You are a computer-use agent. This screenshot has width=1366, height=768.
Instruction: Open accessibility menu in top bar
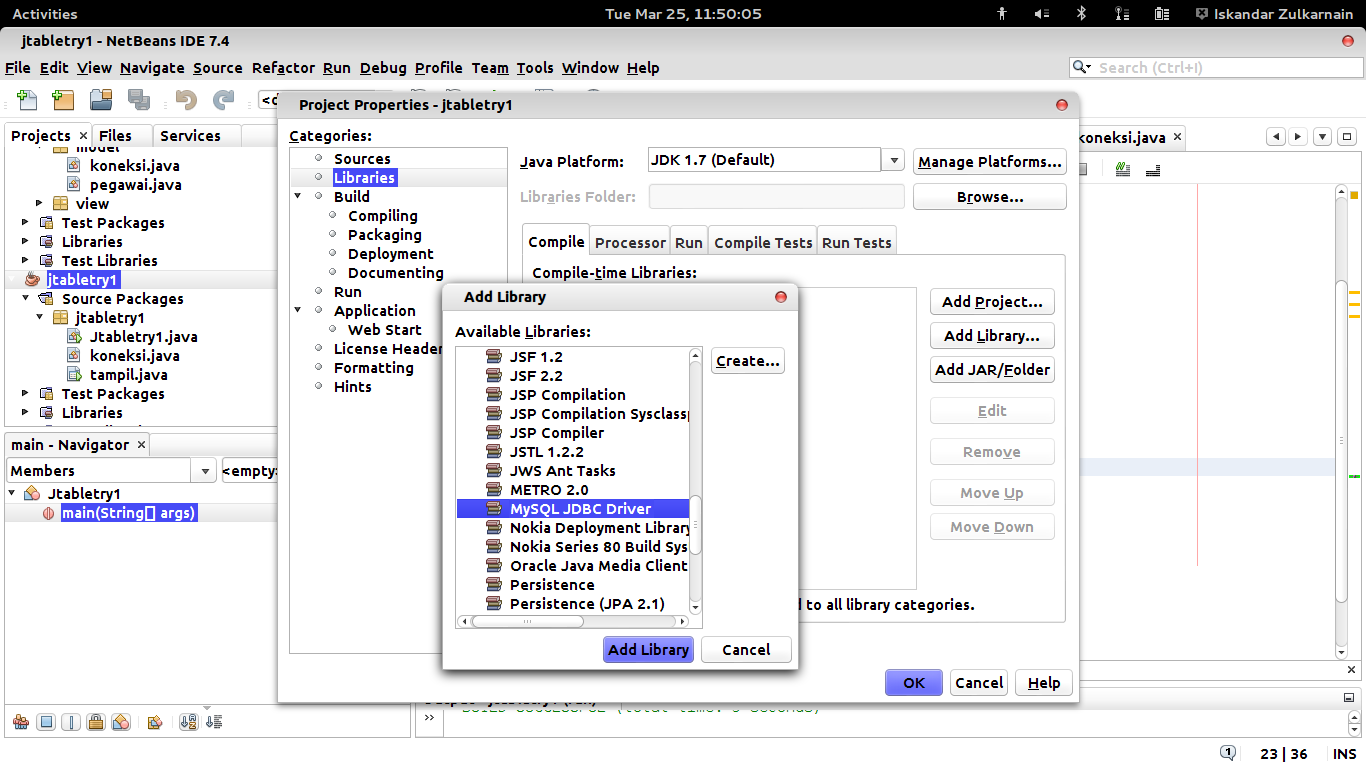point(1002,14)
